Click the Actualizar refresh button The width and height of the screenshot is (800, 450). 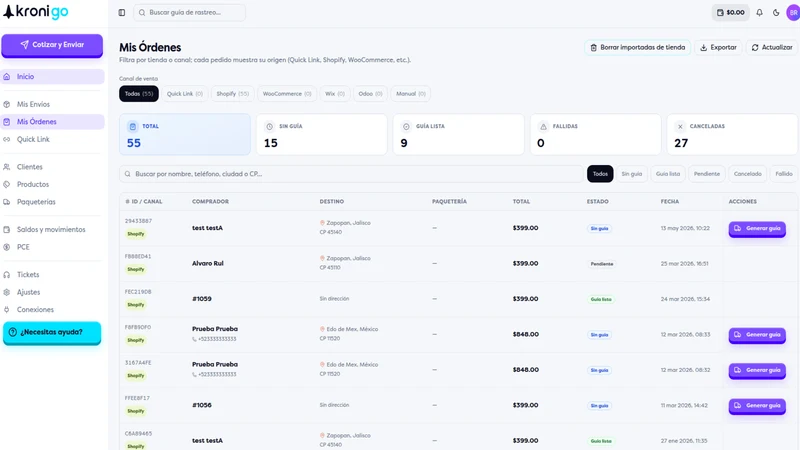(x=771, y=47)
